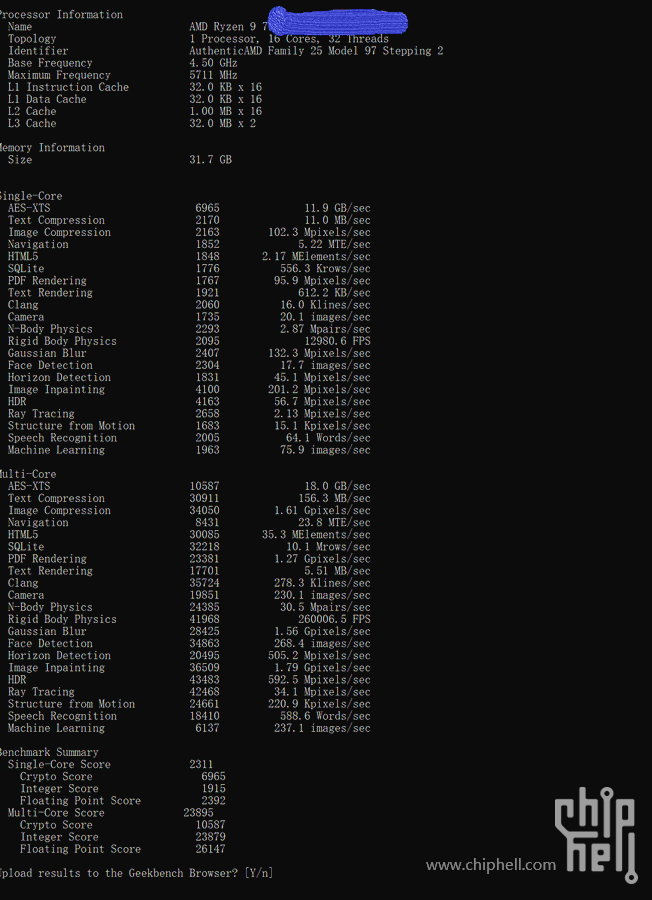
Task: Click the Single-Core section heading
Action: (30, 196)
